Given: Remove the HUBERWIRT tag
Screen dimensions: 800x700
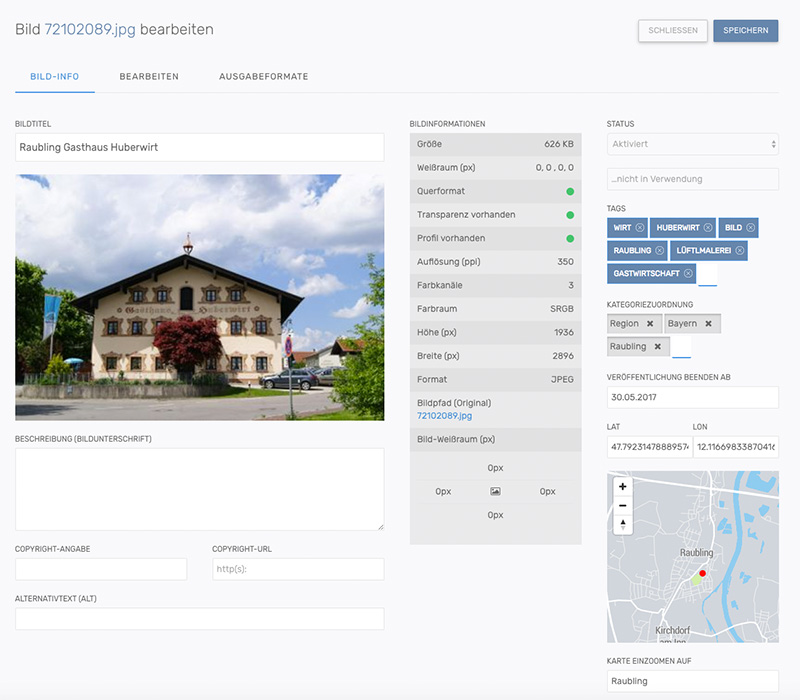Looking at the screenshot, I should pos(707,228).
